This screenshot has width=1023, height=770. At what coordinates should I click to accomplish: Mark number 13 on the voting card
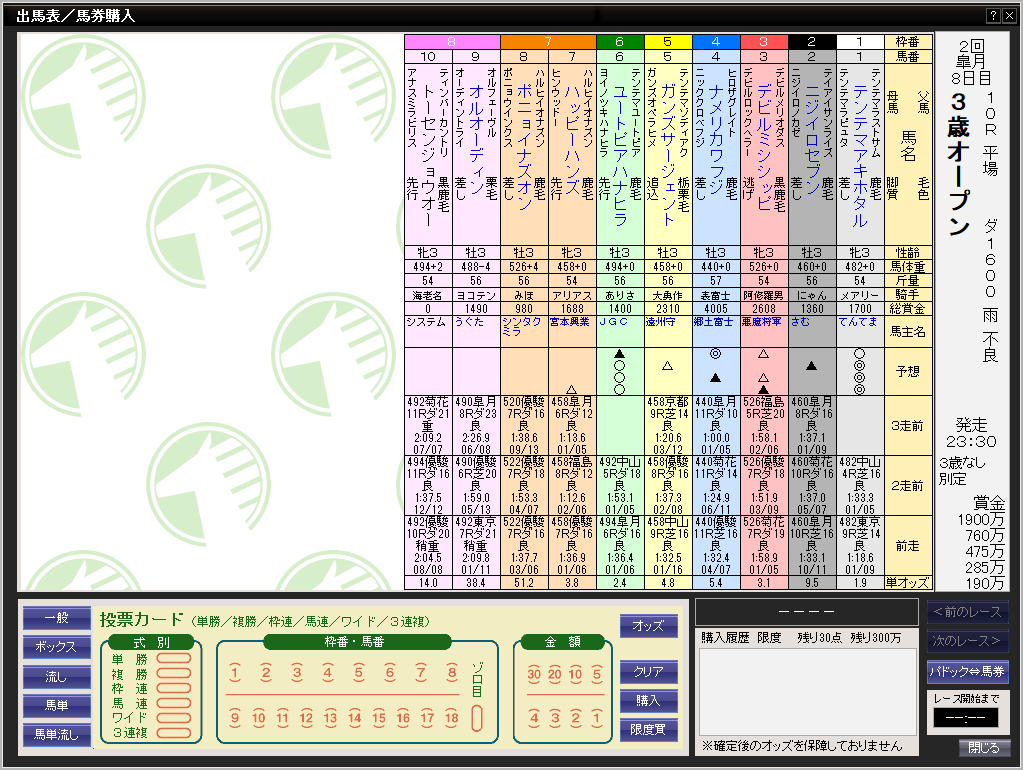pyautogui.click(x=331, y=718)
